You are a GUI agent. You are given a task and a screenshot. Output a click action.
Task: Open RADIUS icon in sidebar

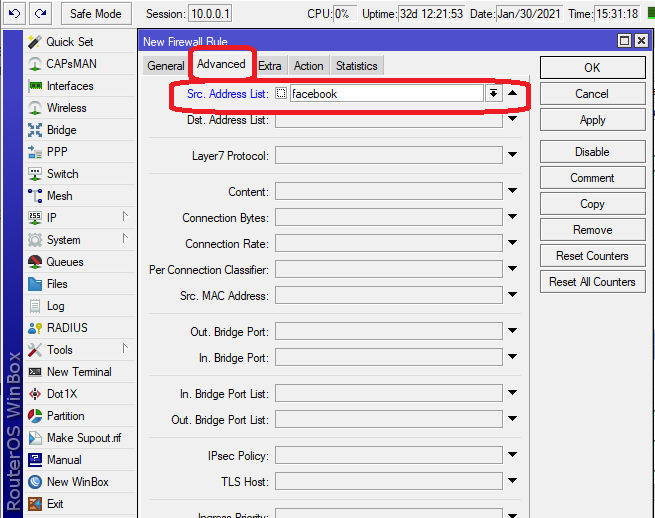35,328
